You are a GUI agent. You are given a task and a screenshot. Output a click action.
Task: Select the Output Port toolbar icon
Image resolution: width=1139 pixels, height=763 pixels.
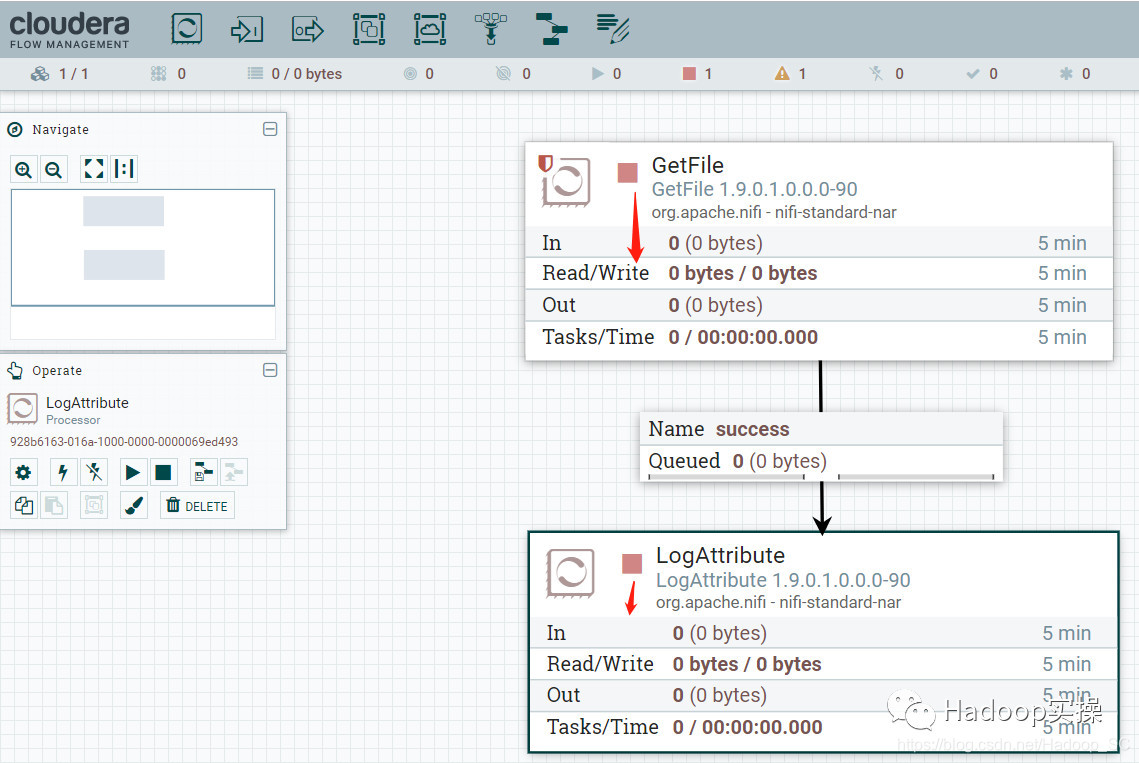308,30
